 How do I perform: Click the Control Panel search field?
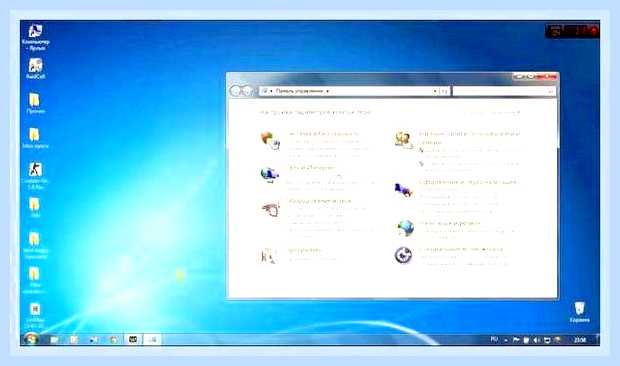coord(504,91)
